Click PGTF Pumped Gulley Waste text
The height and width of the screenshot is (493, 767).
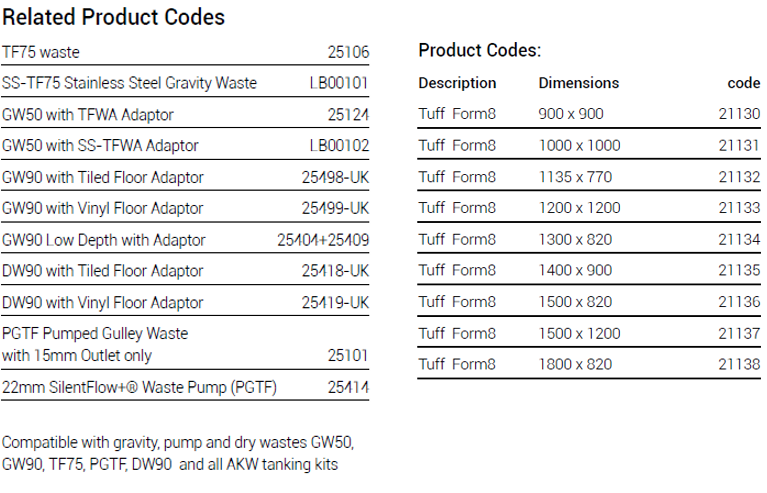click(x=95, y=334)
